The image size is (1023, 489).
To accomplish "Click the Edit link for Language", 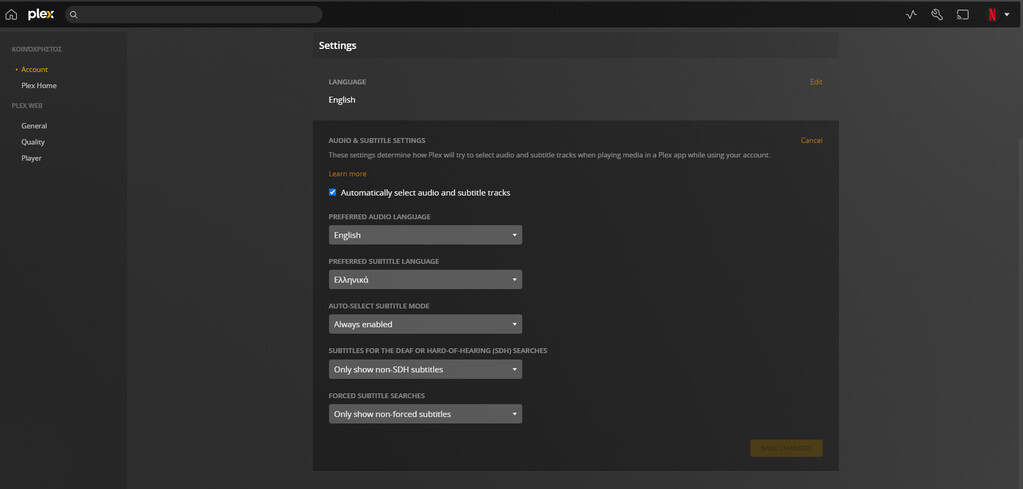I will point(816,82).
